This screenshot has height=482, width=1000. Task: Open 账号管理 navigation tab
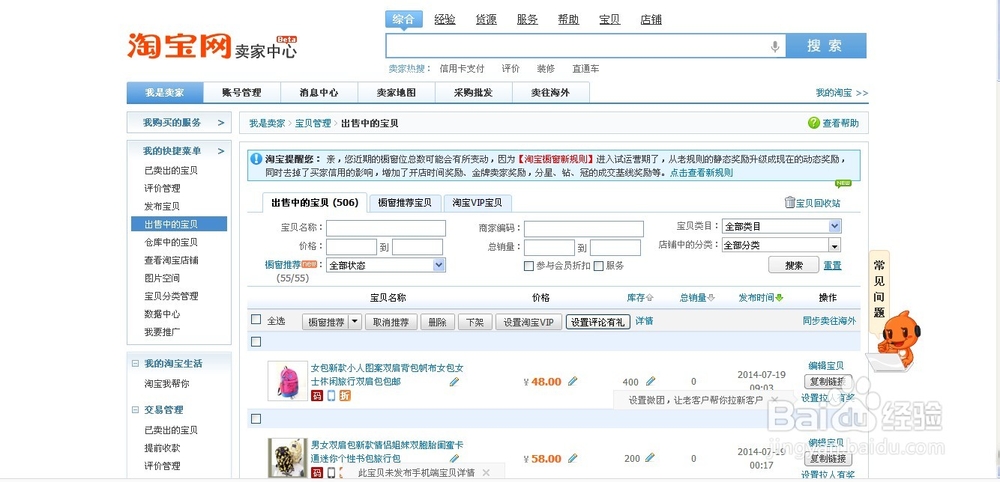[x=242, y=92]
